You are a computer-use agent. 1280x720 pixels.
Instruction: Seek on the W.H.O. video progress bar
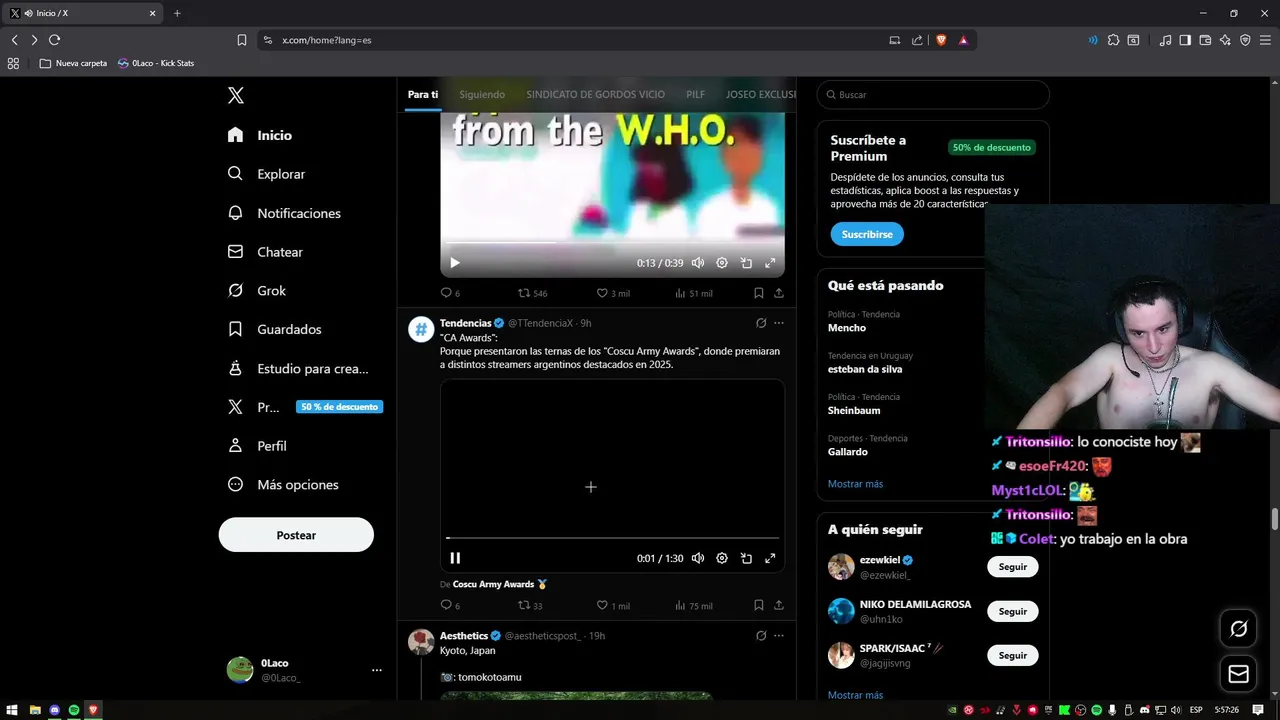pyautogui.click(x=612, y=242)
